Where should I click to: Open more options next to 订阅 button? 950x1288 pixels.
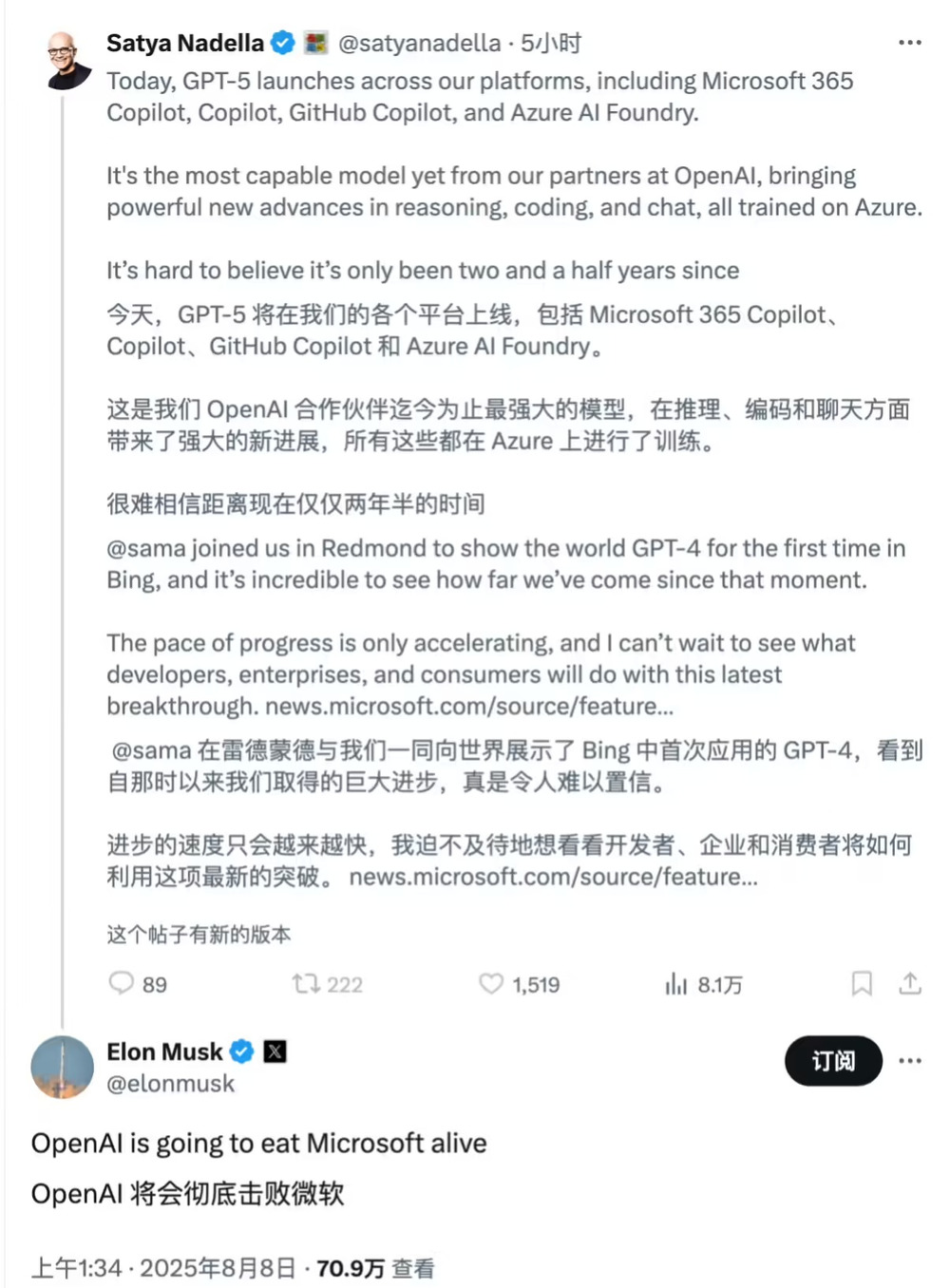910,1061
